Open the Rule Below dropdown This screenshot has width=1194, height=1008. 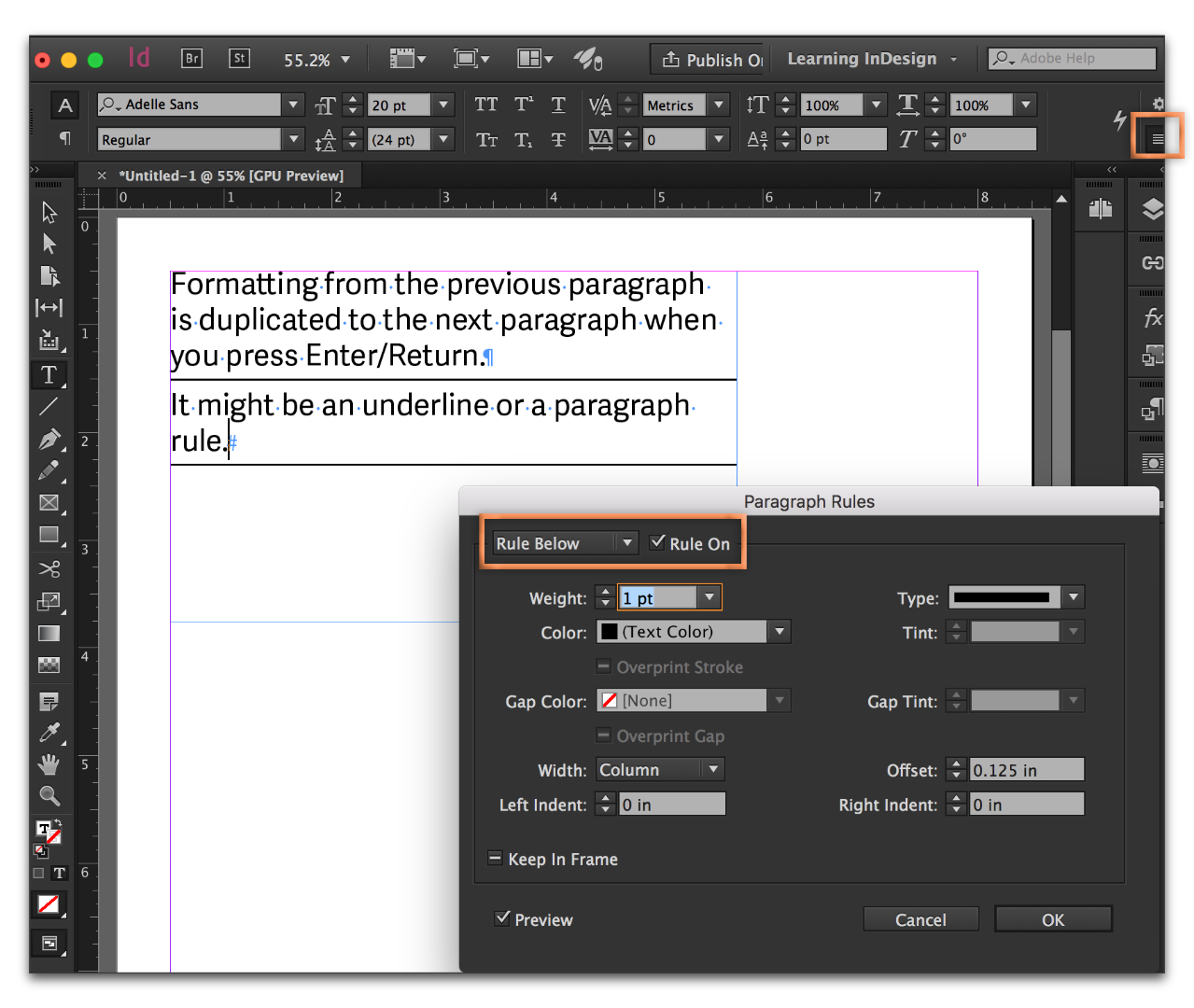pos(565,543)
